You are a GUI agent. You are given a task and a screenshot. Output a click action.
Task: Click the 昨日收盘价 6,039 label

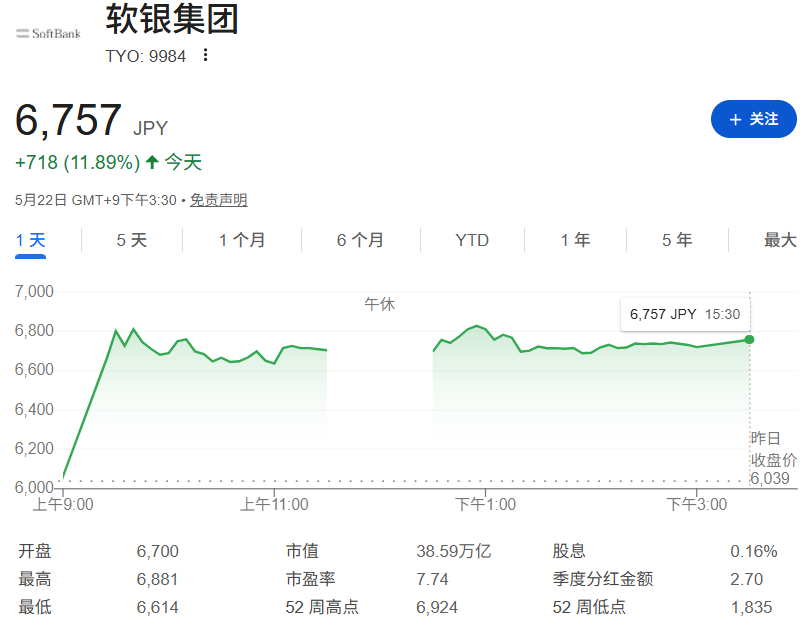(773, 459)
